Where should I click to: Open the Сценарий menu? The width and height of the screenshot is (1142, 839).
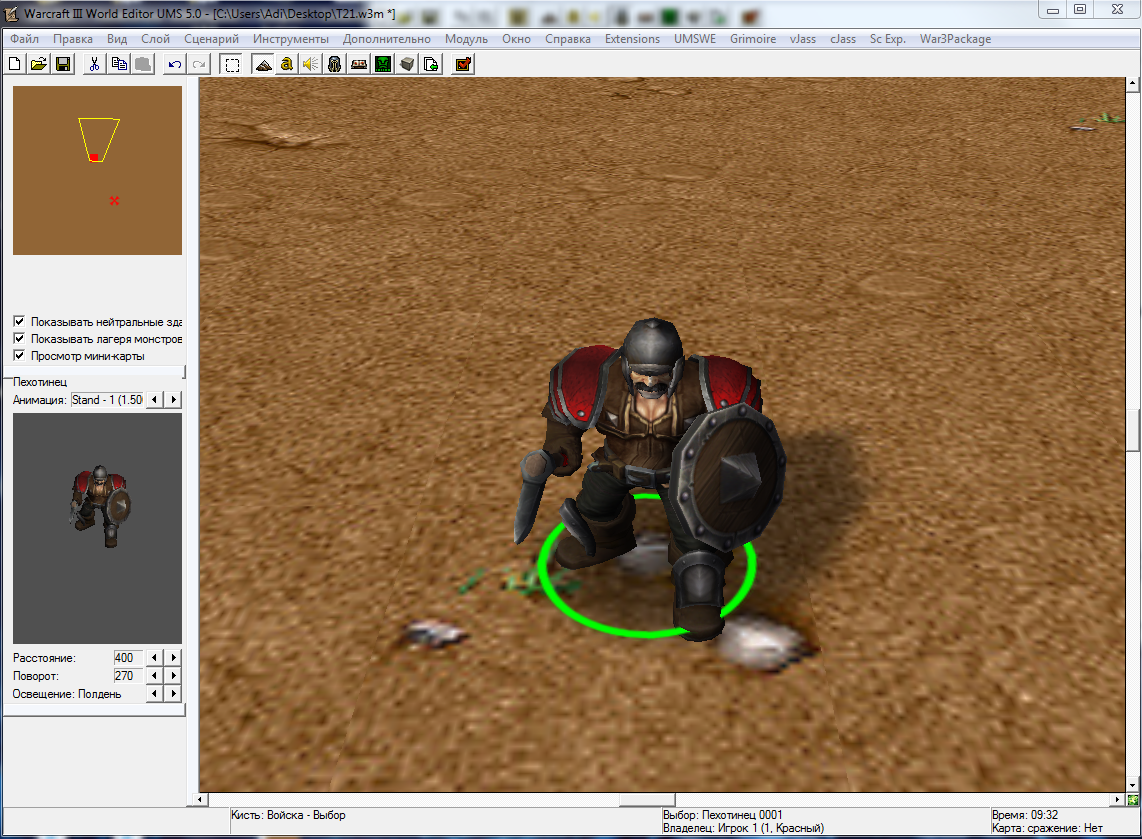211,39
